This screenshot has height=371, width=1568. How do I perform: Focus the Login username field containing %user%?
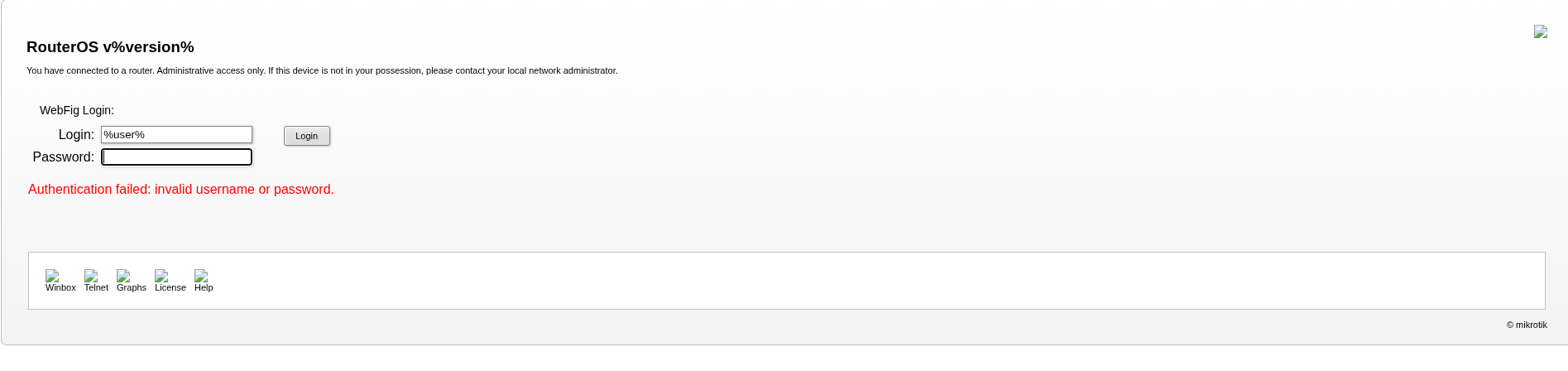point(176,135)
